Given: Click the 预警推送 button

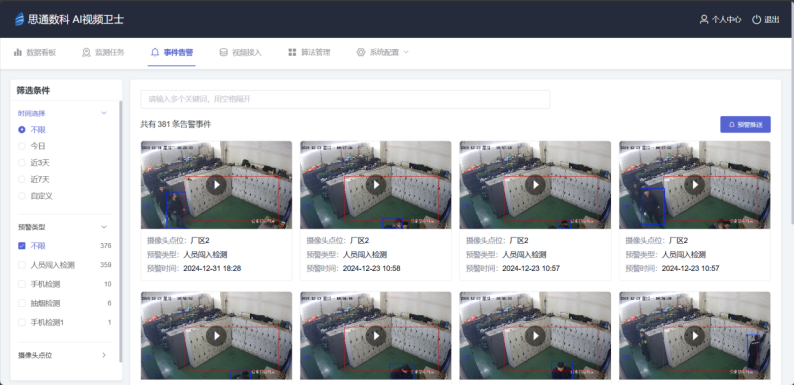Looking at the screenshot, I should pyautogui.click(x=745, y=124).
